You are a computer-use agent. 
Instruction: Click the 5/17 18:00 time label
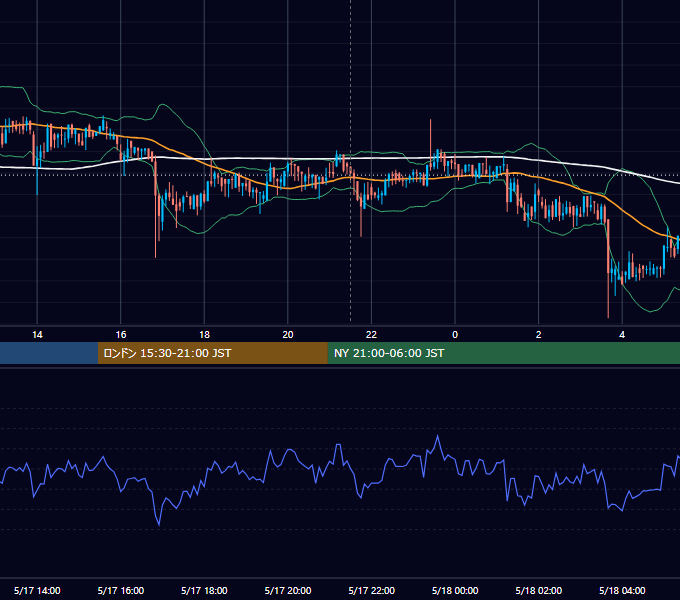coord(204,590)
